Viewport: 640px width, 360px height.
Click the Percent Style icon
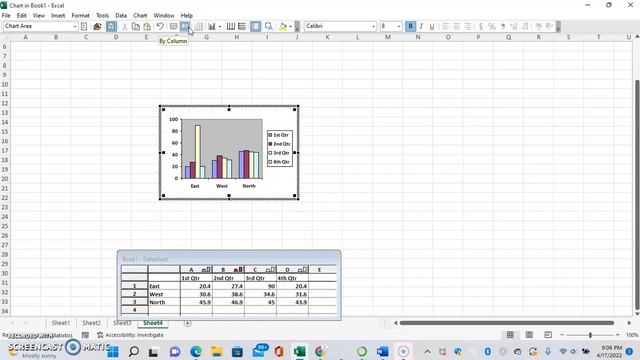point(492,26)
